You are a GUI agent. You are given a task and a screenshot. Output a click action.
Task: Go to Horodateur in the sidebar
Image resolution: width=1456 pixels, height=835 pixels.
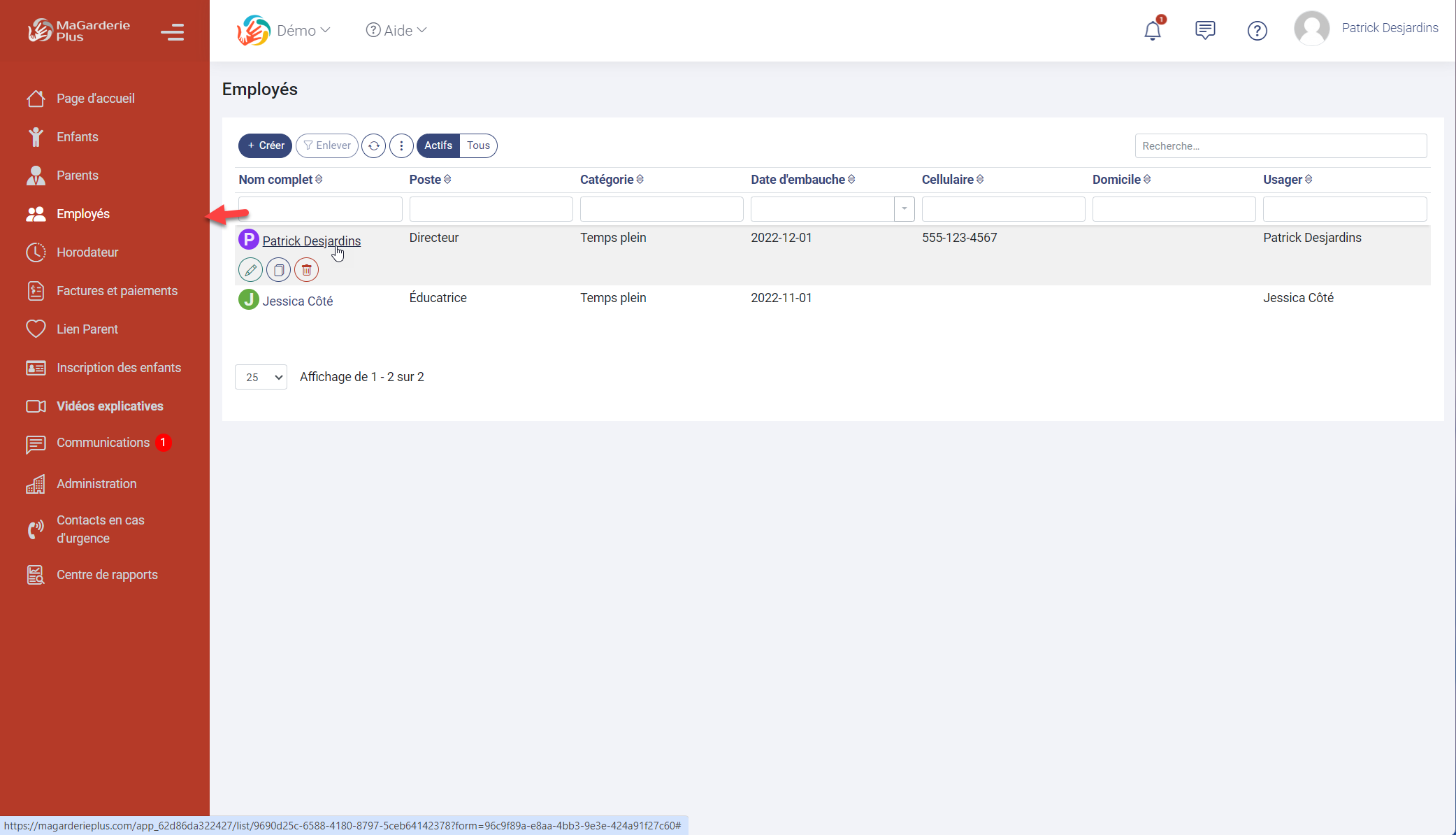(87, 252)
